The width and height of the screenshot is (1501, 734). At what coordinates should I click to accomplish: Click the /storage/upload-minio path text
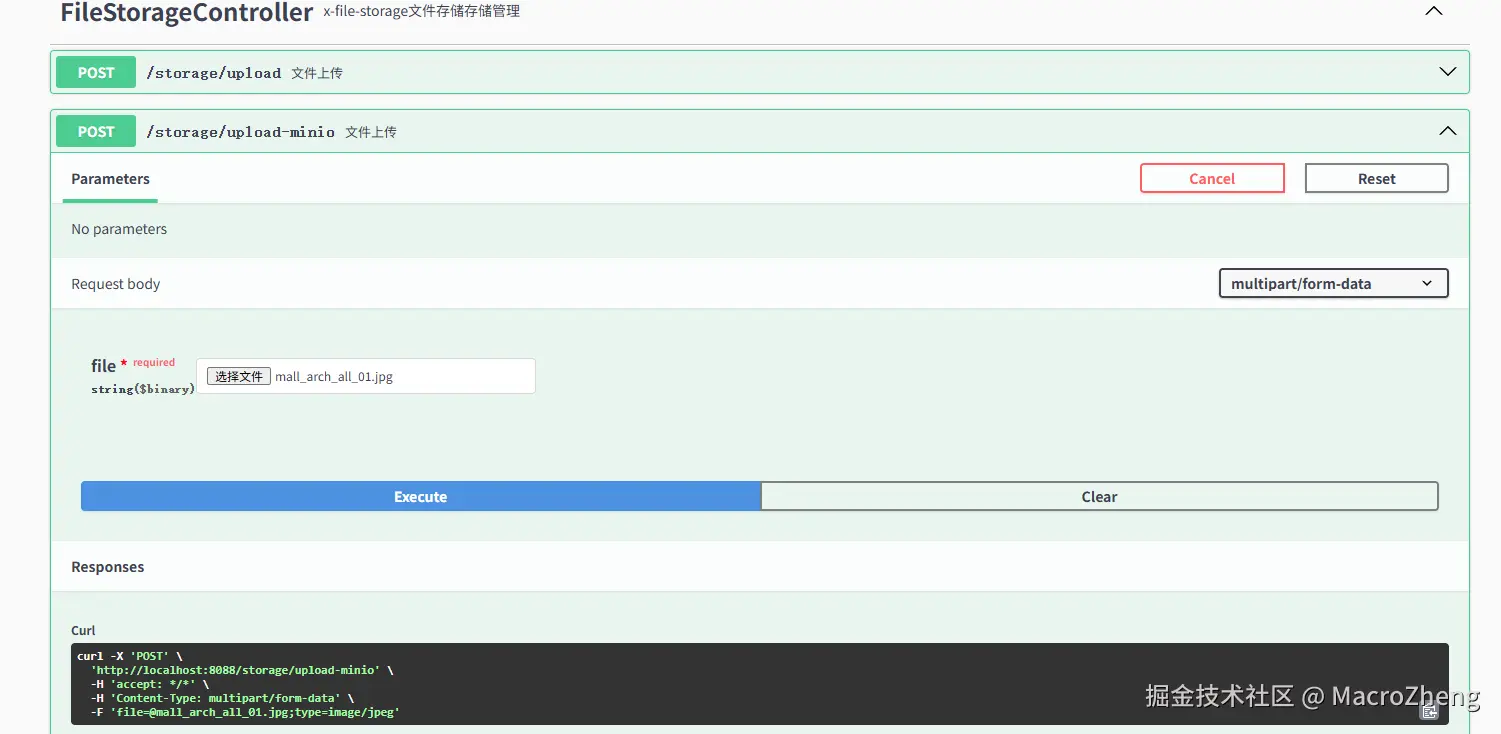tap(241, 132)
